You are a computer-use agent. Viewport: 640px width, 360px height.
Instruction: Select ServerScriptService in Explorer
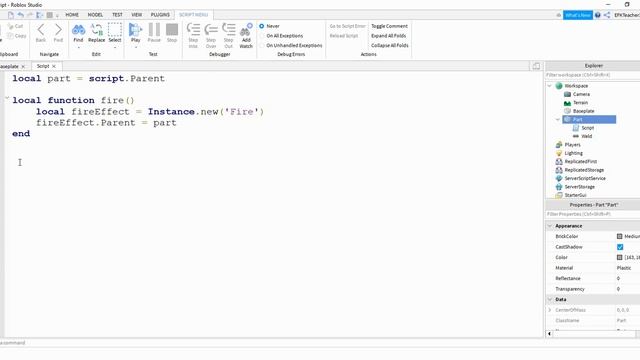click(x=585, y=178)
